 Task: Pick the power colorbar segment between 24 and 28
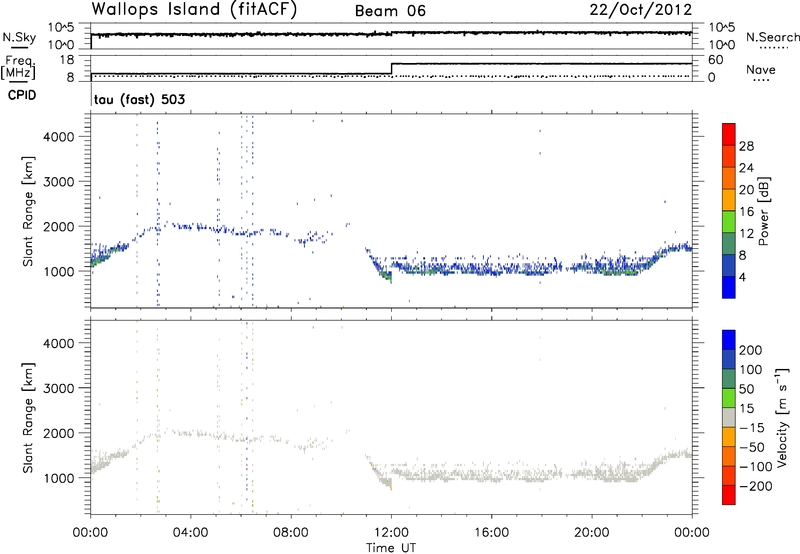coord(729,156)
